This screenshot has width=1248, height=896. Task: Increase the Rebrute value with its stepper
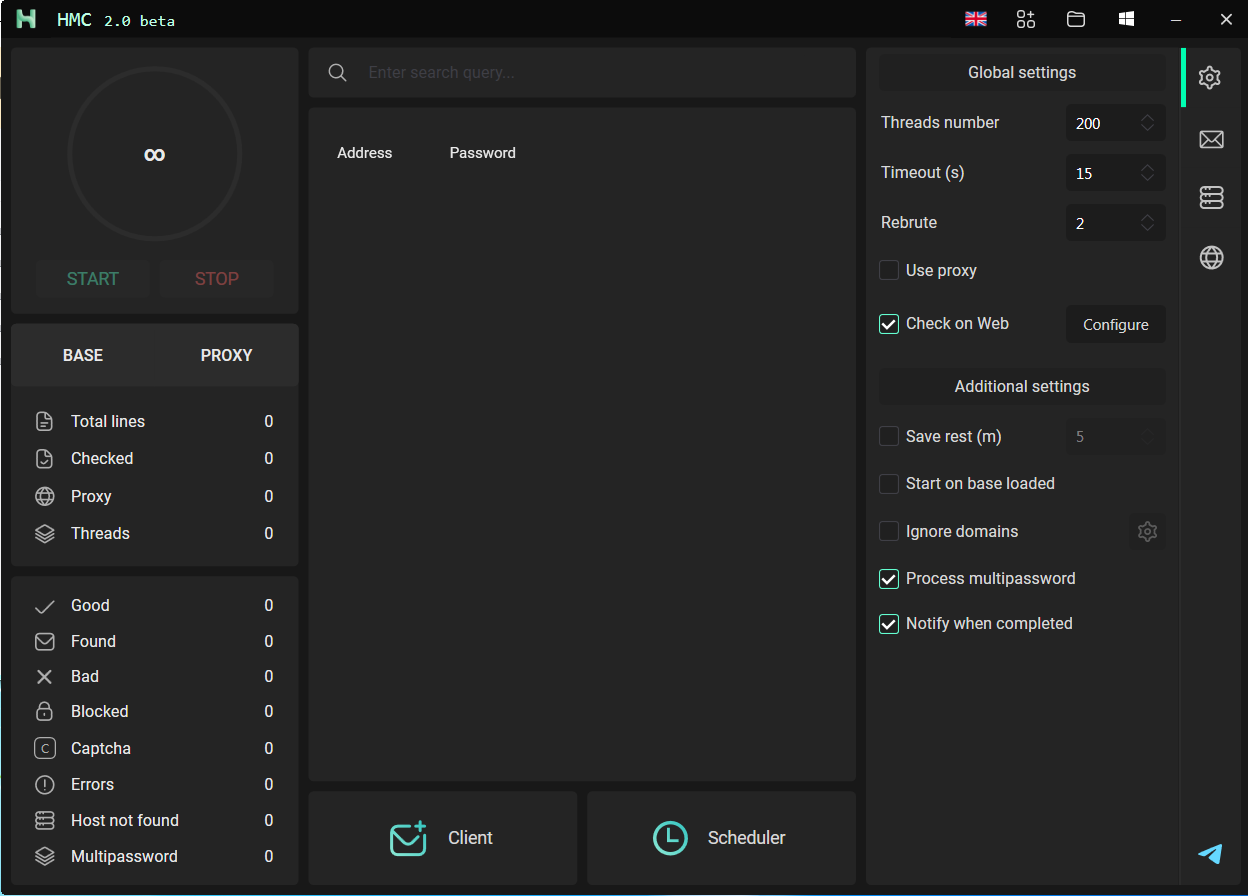point(1146,217)
